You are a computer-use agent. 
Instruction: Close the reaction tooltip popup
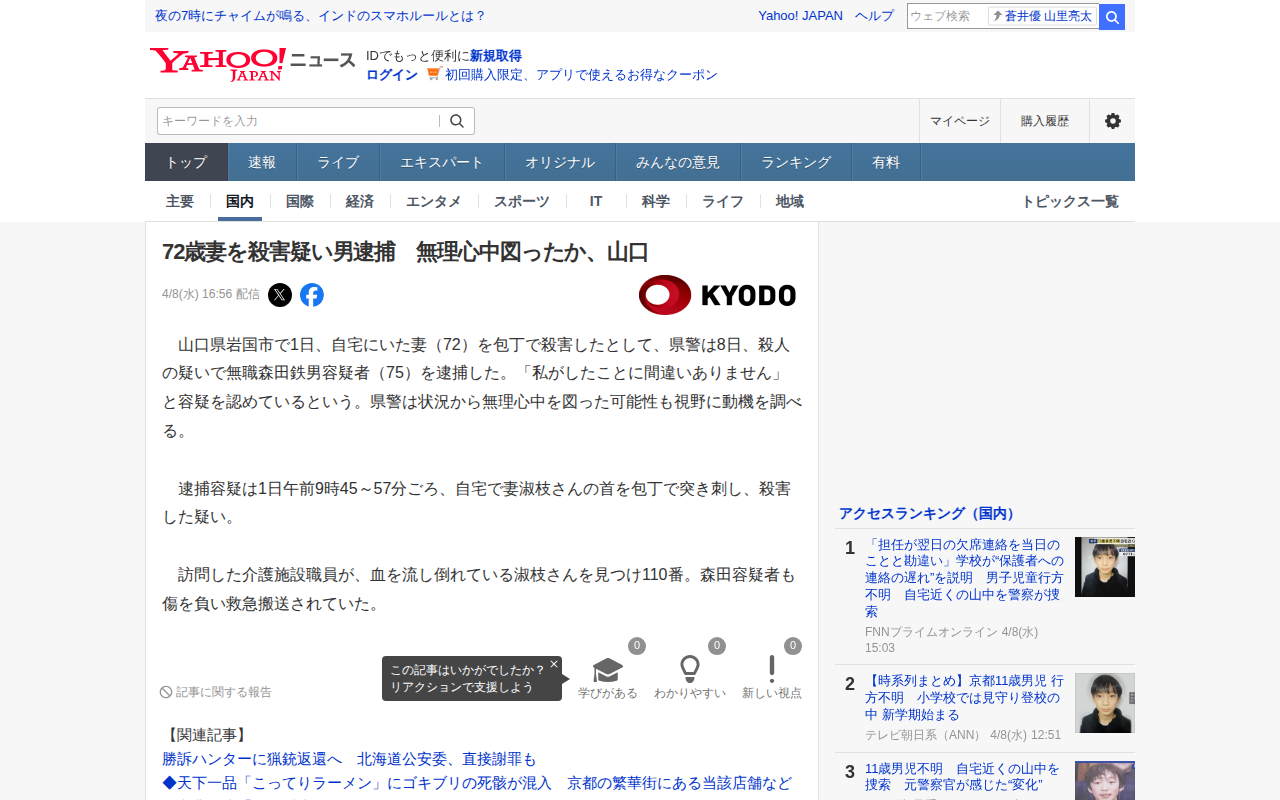click(x=554, y=664)
